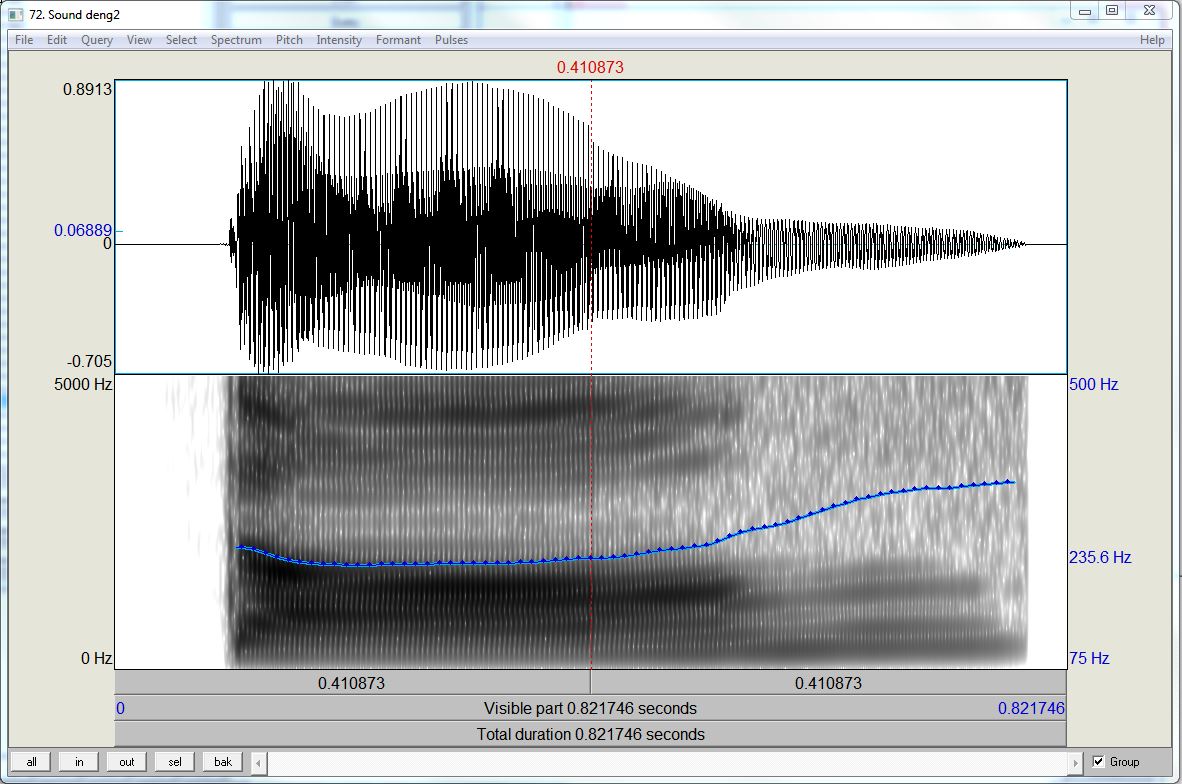Click the Praat window icon in title bar
The height and width of the screenshot is (784, 1182).
click(16, 14)
